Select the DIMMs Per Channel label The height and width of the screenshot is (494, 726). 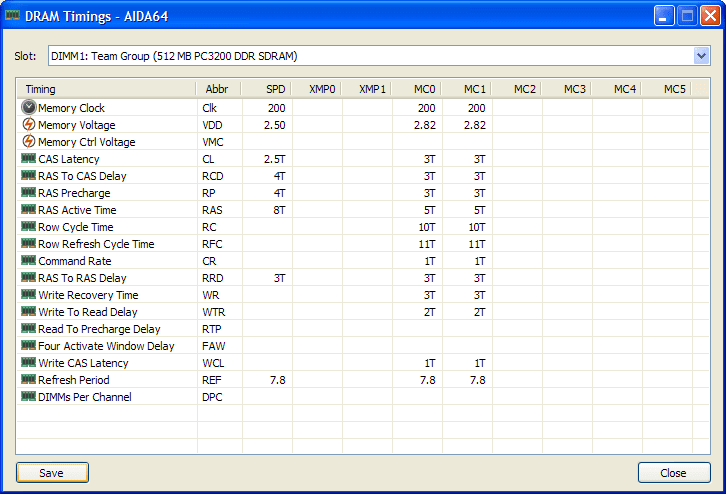85,397
